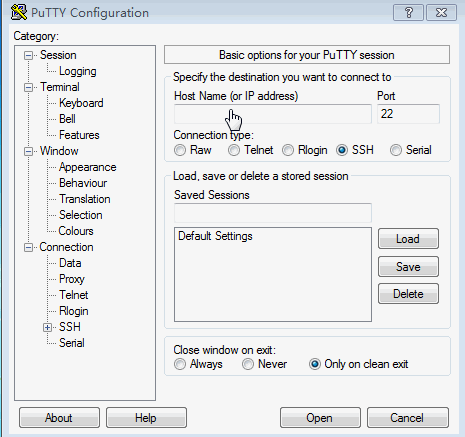Screen dimensions: 465x437
Task: Click the Delete session button
Action: [408, 294]
